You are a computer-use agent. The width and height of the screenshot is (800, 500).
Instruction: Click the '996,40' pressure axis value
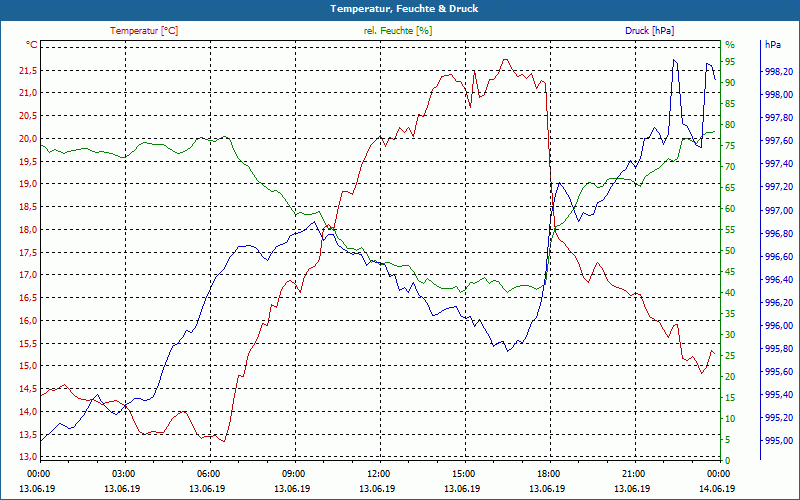pos(779,280)
